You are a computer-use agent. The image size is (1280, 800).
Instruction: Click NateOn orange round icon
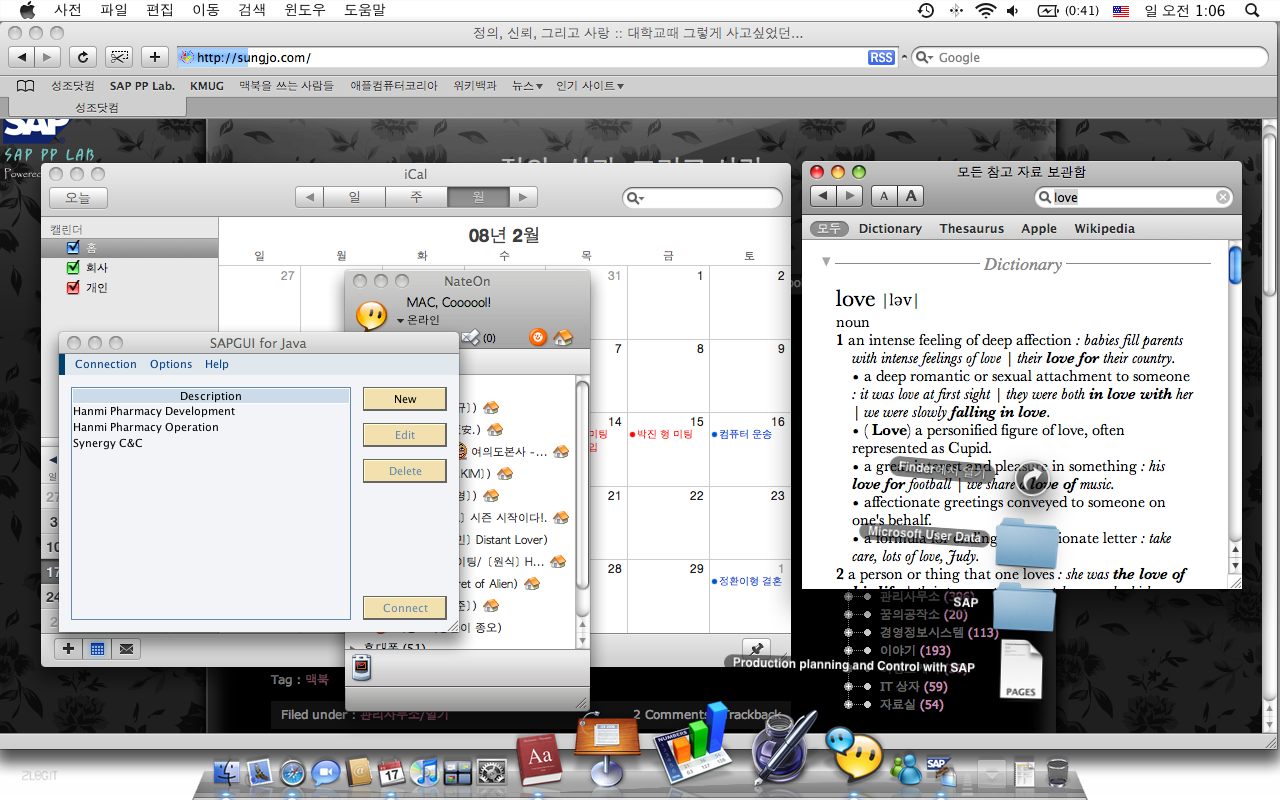[538, 338]
